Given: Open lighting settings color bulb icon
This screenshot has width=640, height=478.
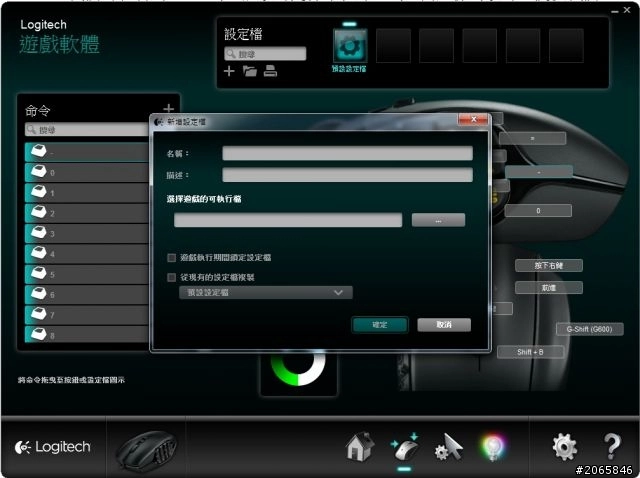Looking at the screenshot, I should point(493,447).
